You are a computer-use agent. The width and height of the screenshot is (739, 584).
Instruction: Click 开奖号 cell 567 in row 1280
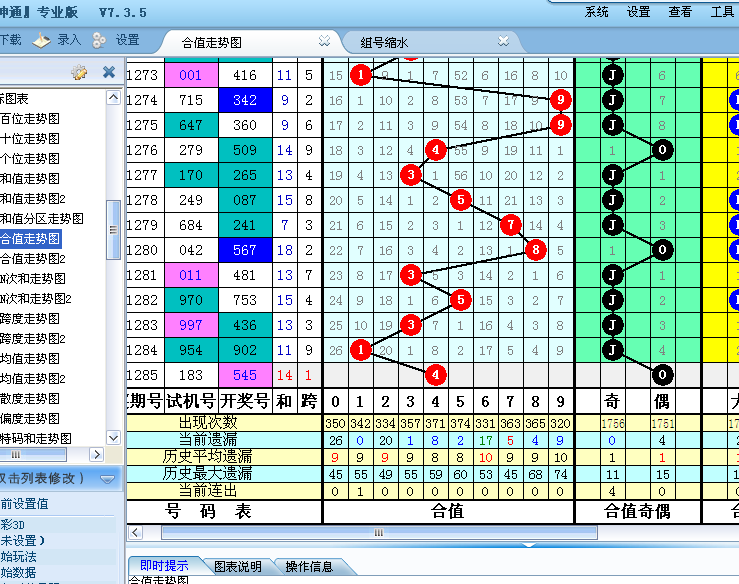point(245,250)
